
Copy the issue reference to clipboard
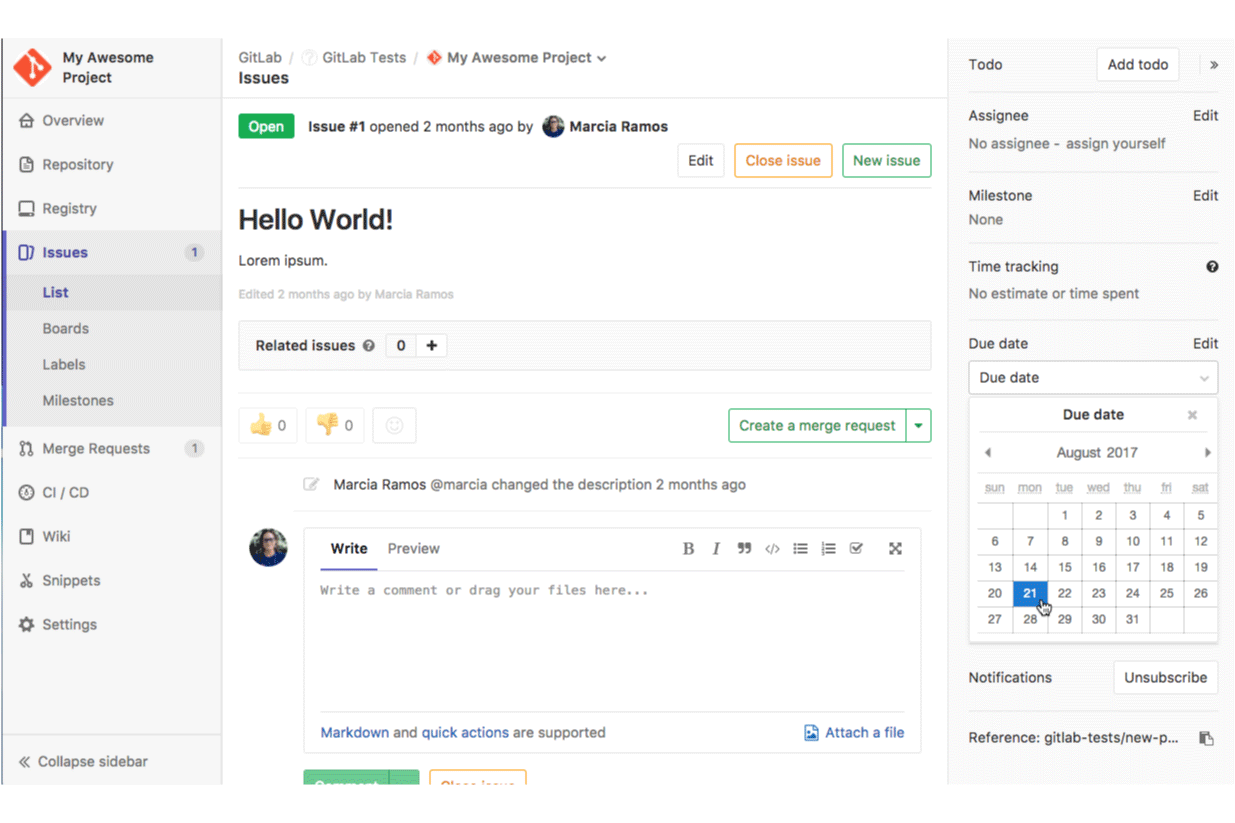1206,738
